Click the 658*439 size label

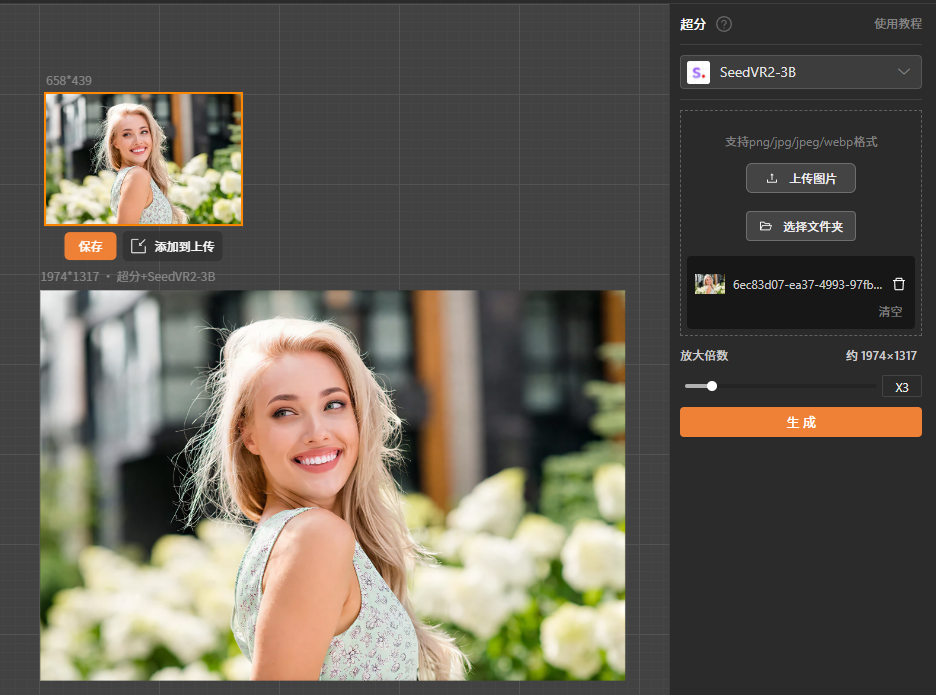(69, 81)
